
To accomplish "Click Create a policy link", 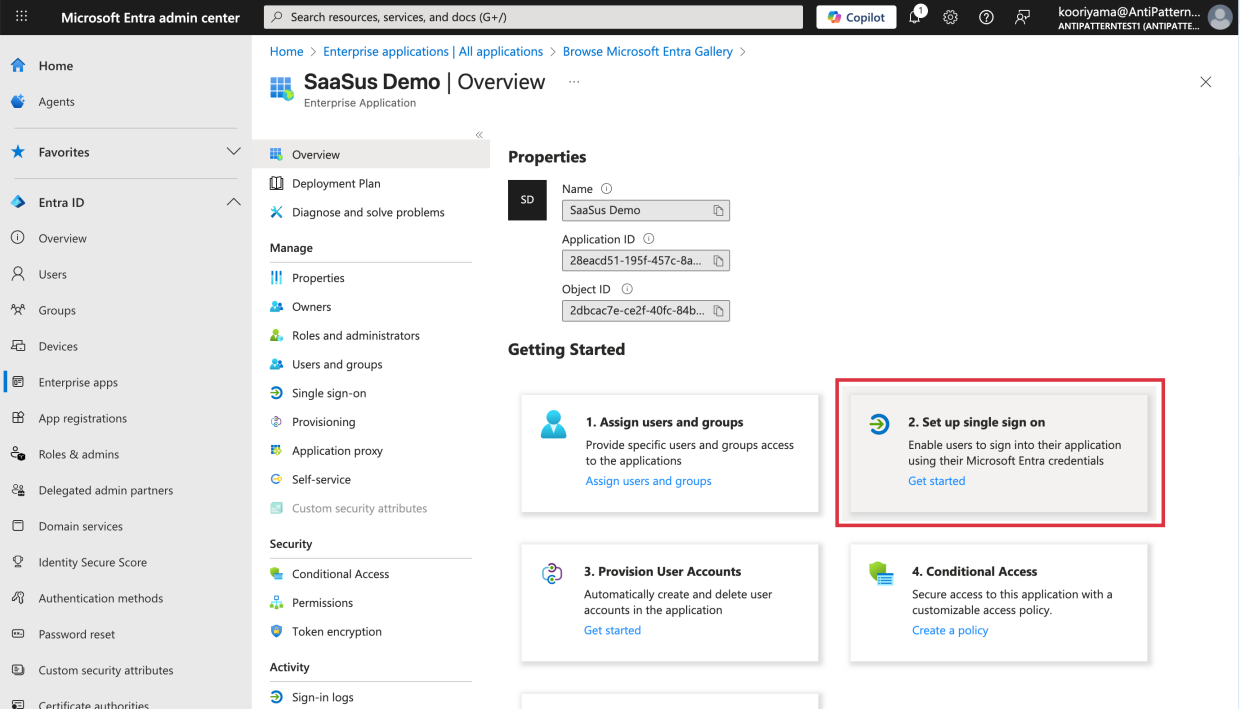I will click(x=950, y=630).
